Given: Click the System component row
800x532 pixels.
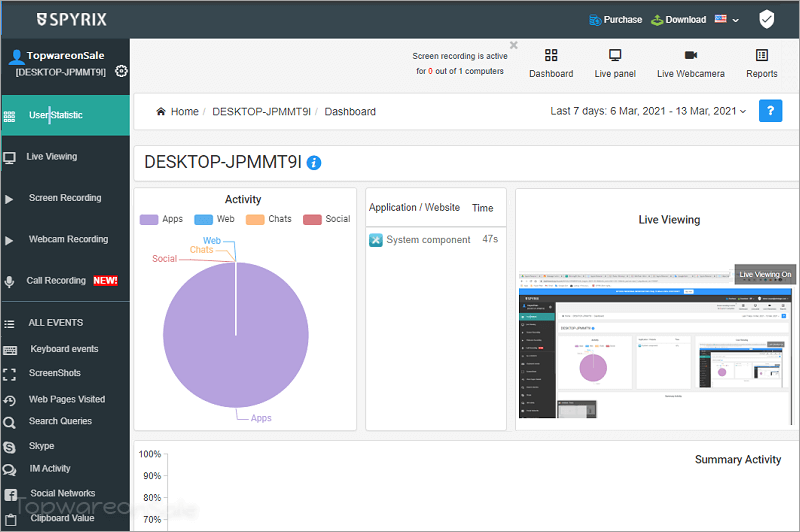Looking at the screenshot, I should (x=436, y=239).
